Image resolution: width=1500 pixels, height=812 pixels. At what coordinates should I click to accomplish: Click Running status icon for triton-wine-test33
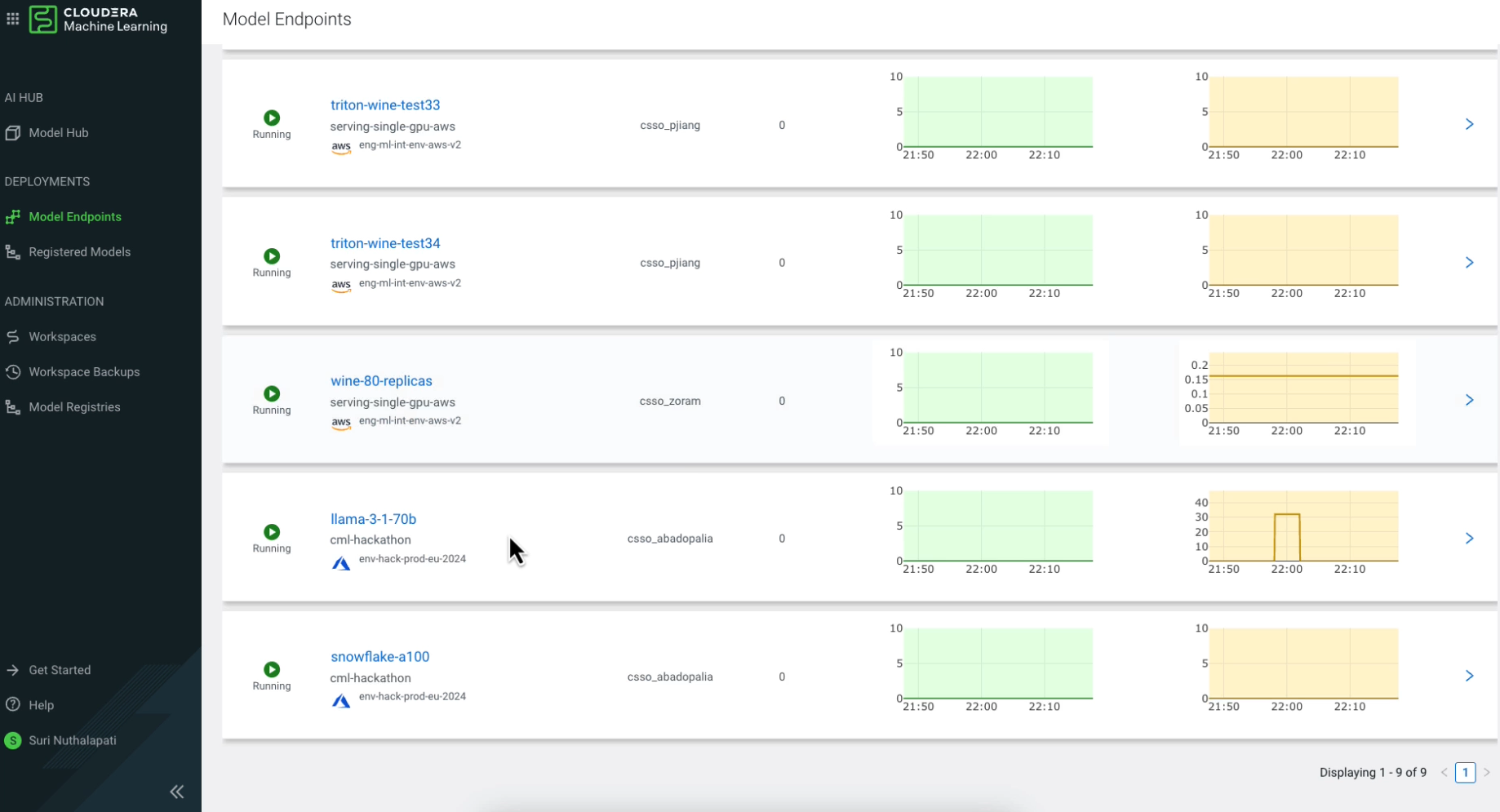(272, 118)
